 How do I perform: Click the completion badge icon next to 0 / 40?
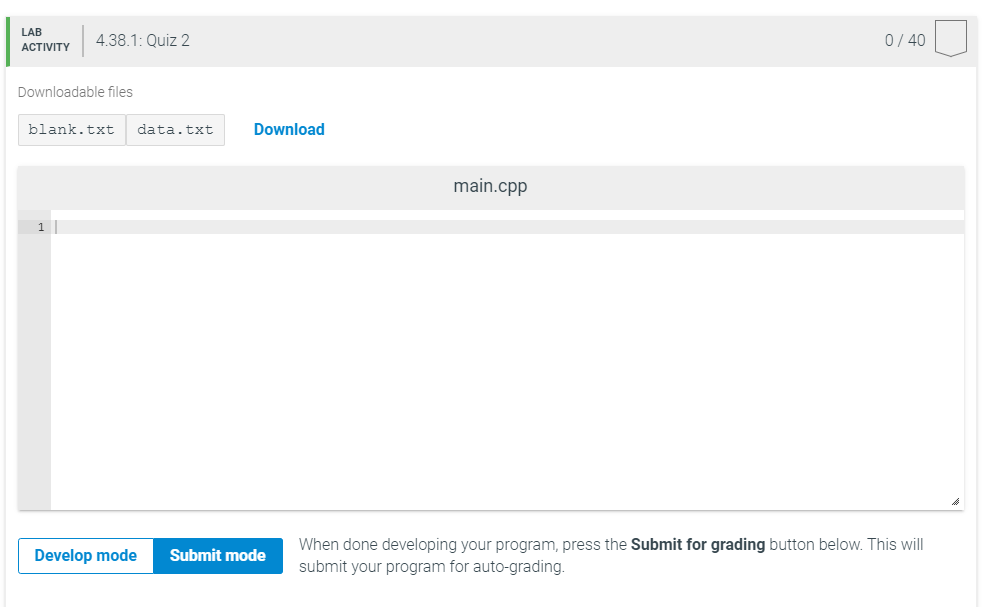point(951,38)
